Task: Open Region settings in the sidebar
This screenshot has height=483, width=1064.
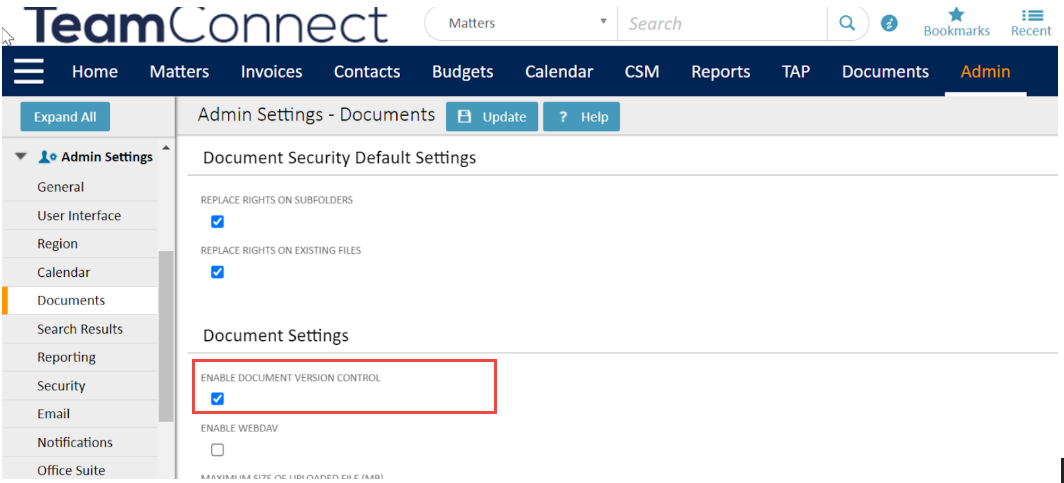Action: [x=80, y=244]
